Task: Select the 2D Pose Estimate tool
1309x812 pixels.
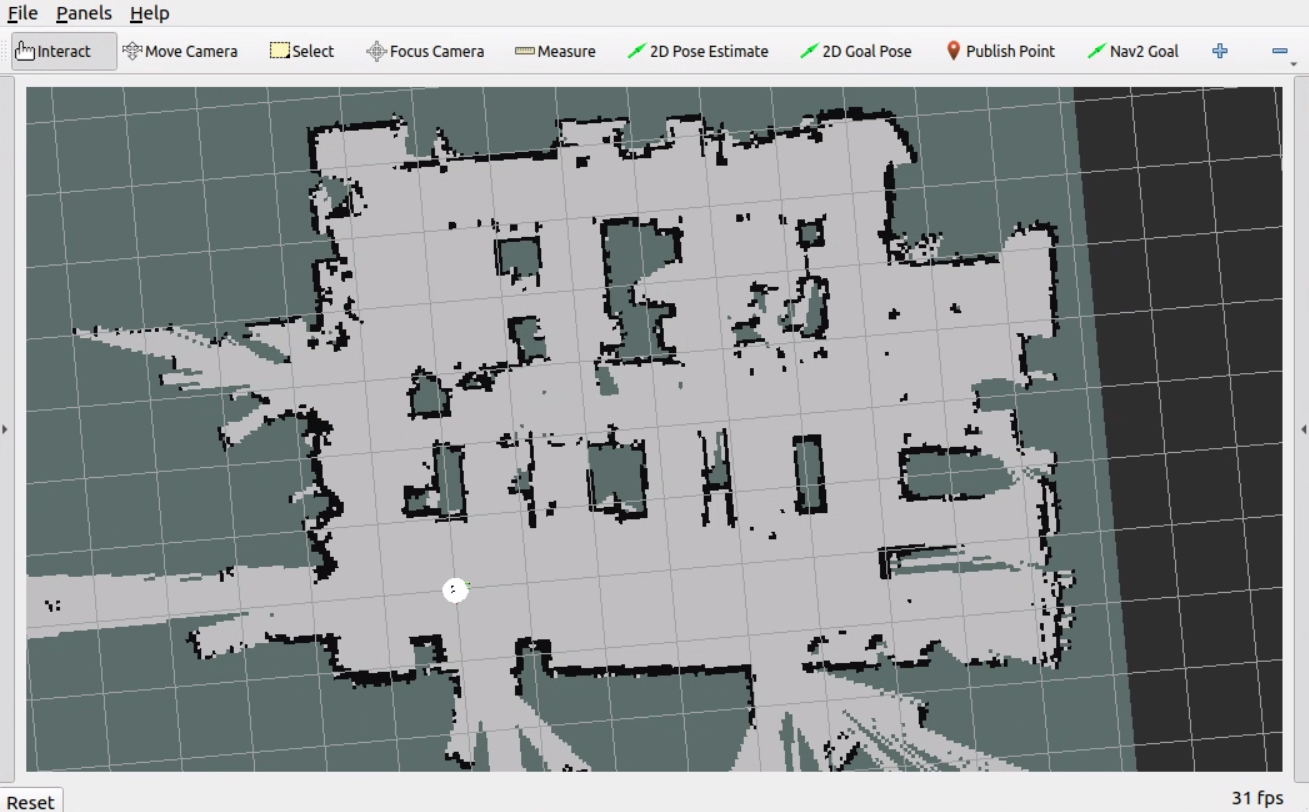Action: (x=698, y=50)
